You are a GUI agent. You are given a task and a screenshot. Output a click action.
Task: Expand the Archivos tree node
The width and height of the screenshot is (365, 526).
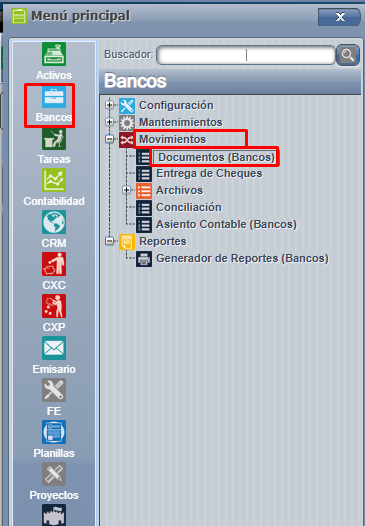coord(126,190)
